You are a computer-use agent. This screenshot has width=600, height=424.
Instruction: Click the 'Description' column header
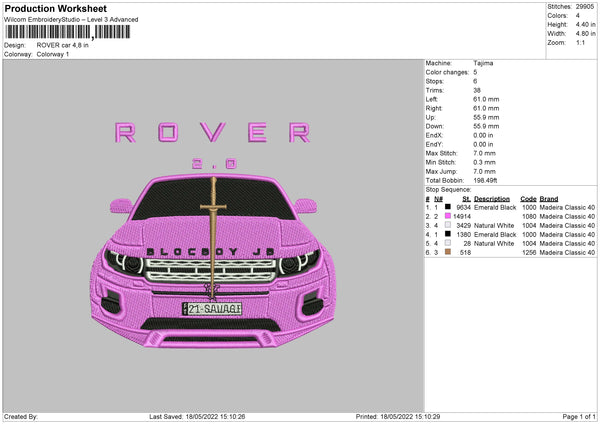coord(492,199)
